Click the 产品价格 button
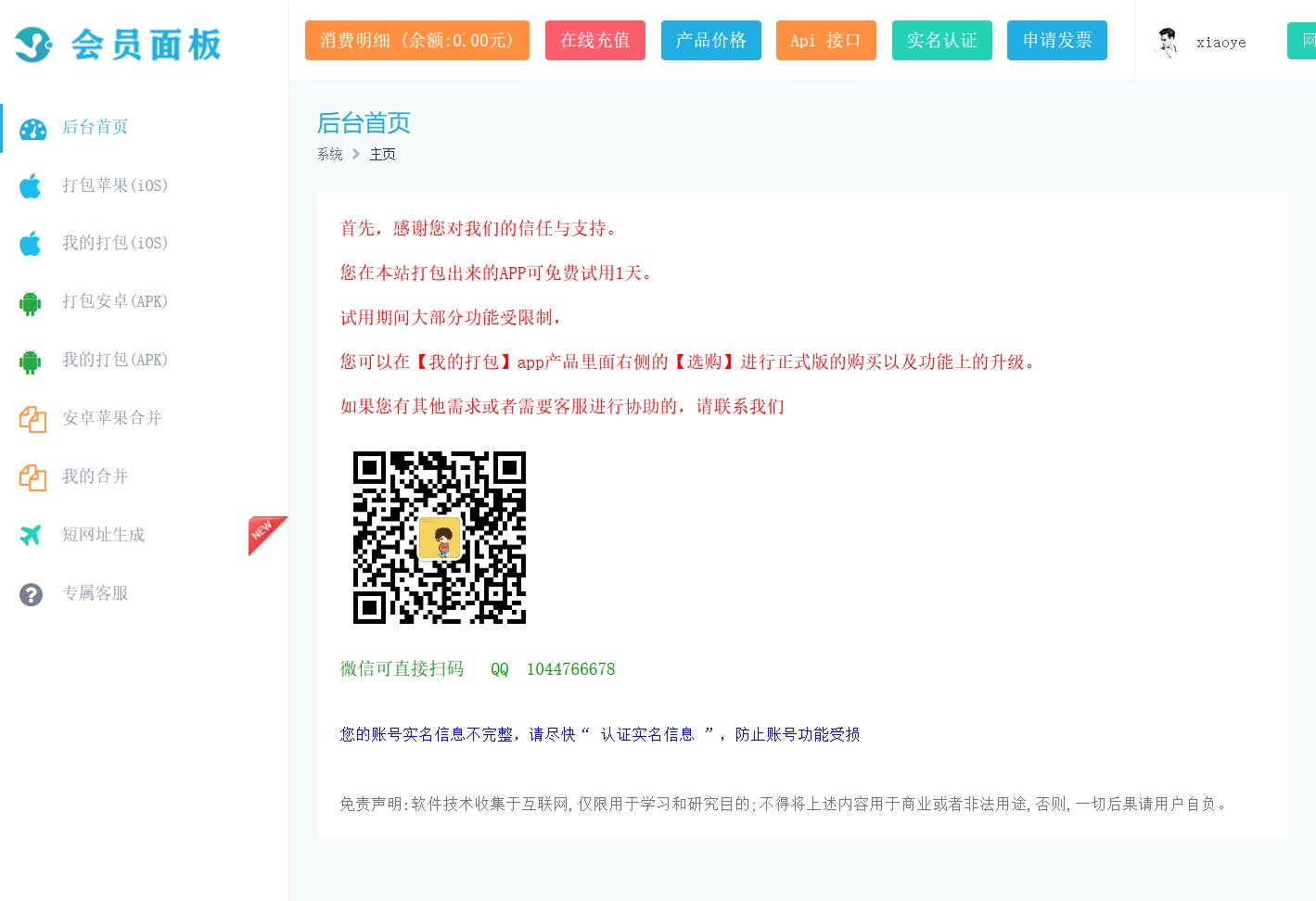The image size is (1316, 901). pyautogui.click(x=711, y=40)
